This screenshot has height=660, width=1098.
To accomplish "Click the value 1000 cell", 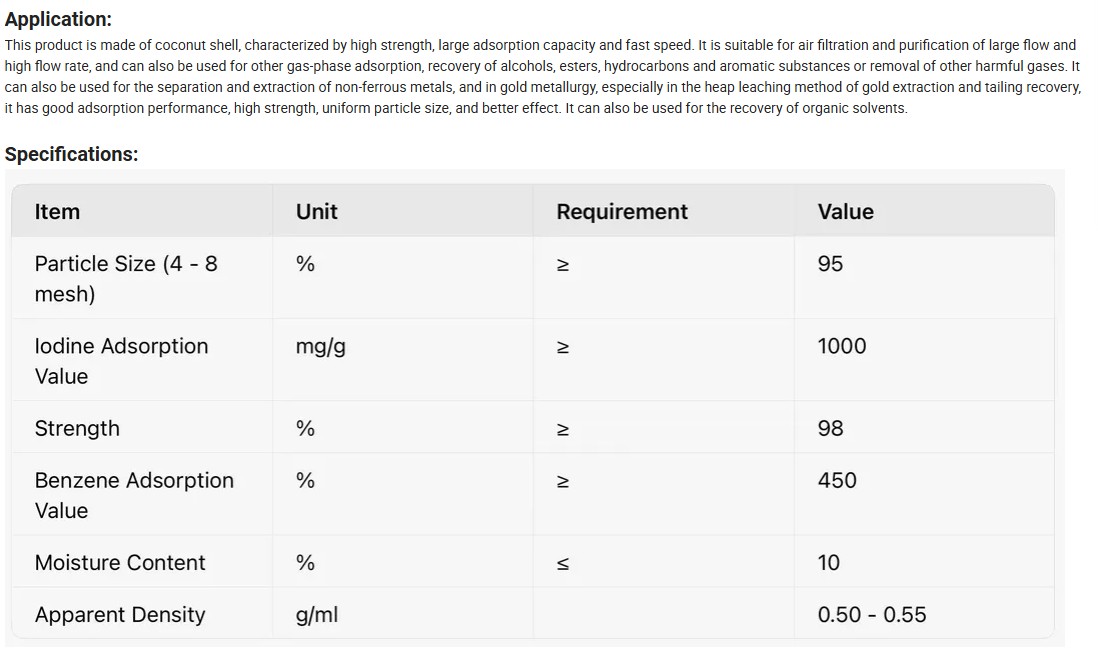I will [842, 346].
